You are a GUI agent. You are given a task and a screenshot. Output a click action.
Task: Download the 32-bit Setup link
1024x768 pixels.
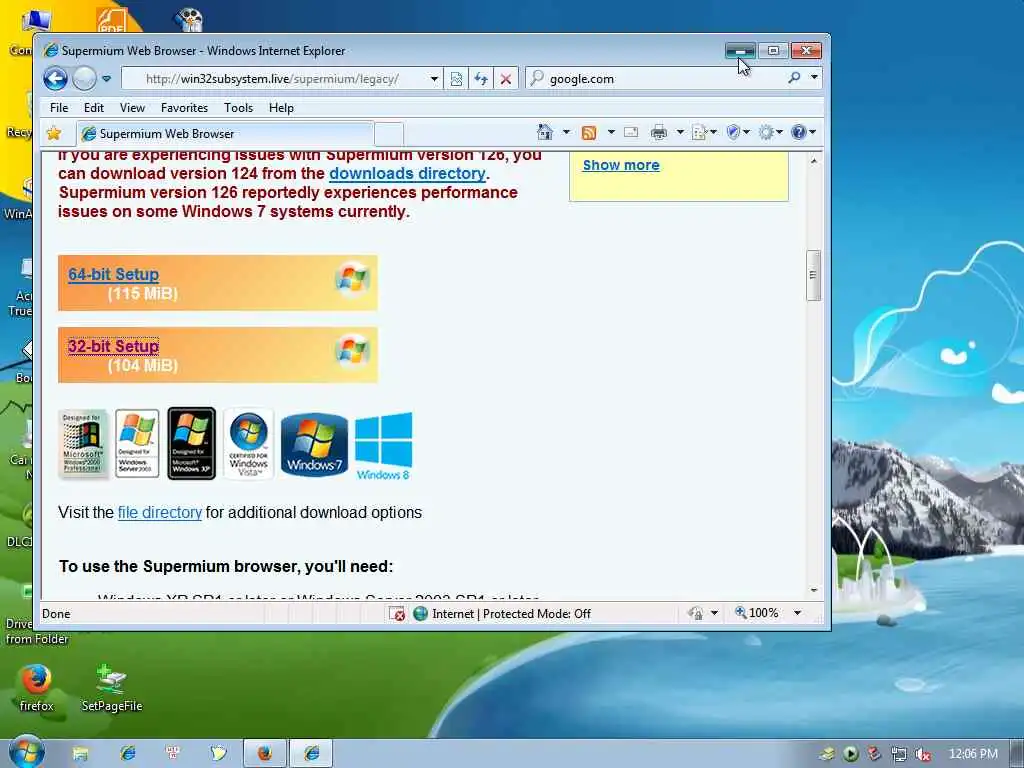point(114,346)
